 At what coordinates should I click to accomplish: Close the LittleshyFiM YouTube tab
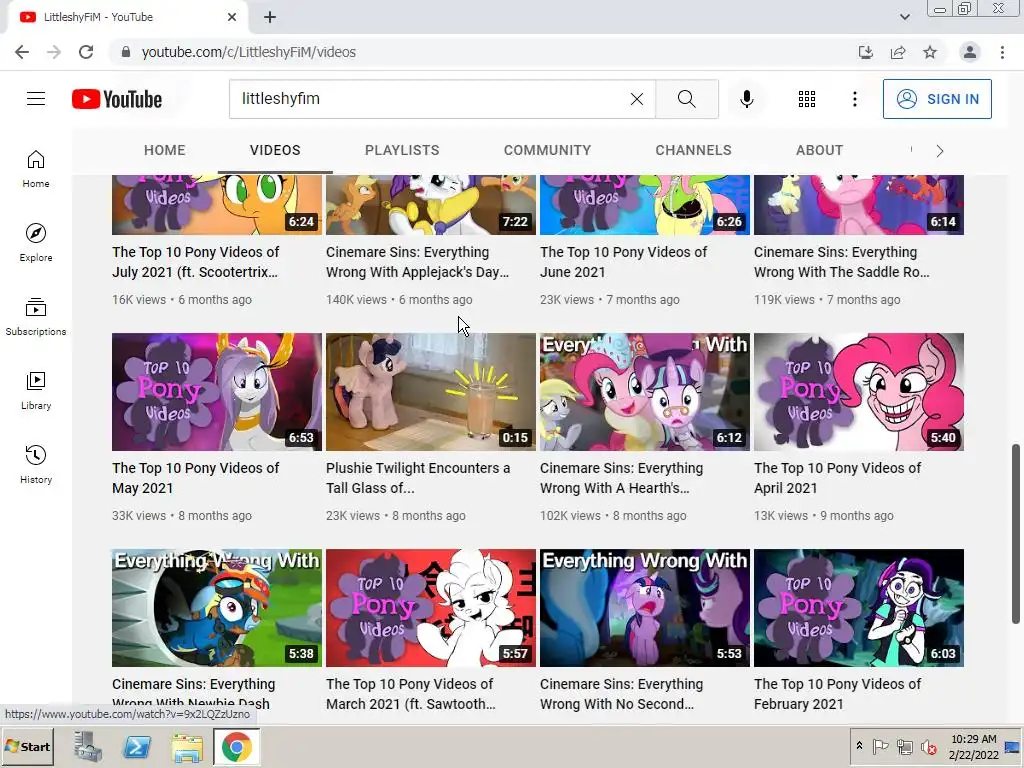pyautogui.click(x=232, y=17)
